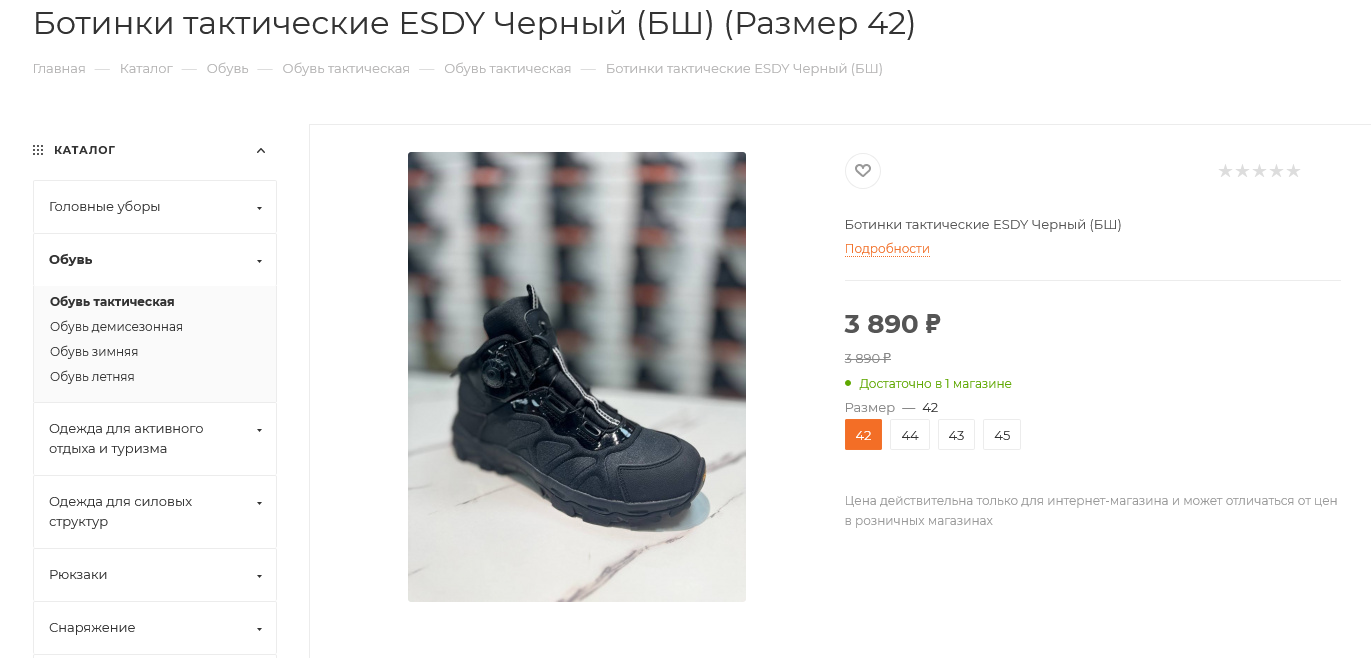Expand the Снаряжение category arrow

coord(259,629)
